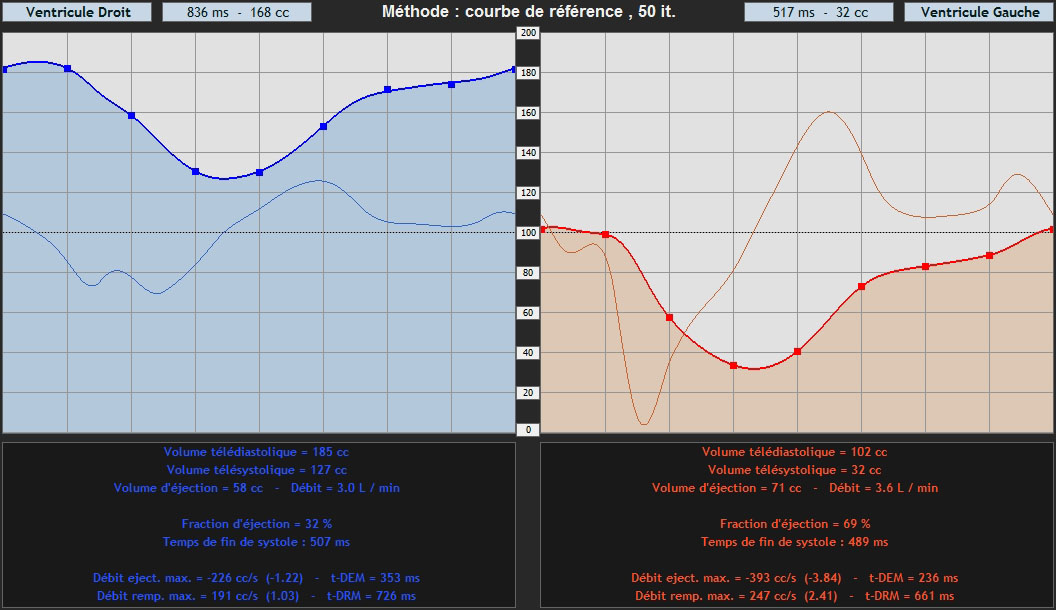Screen dimensions: 1056x610
Task: Click 'Volume télésystolique = 32 cc' text
Action: point(795,470)
